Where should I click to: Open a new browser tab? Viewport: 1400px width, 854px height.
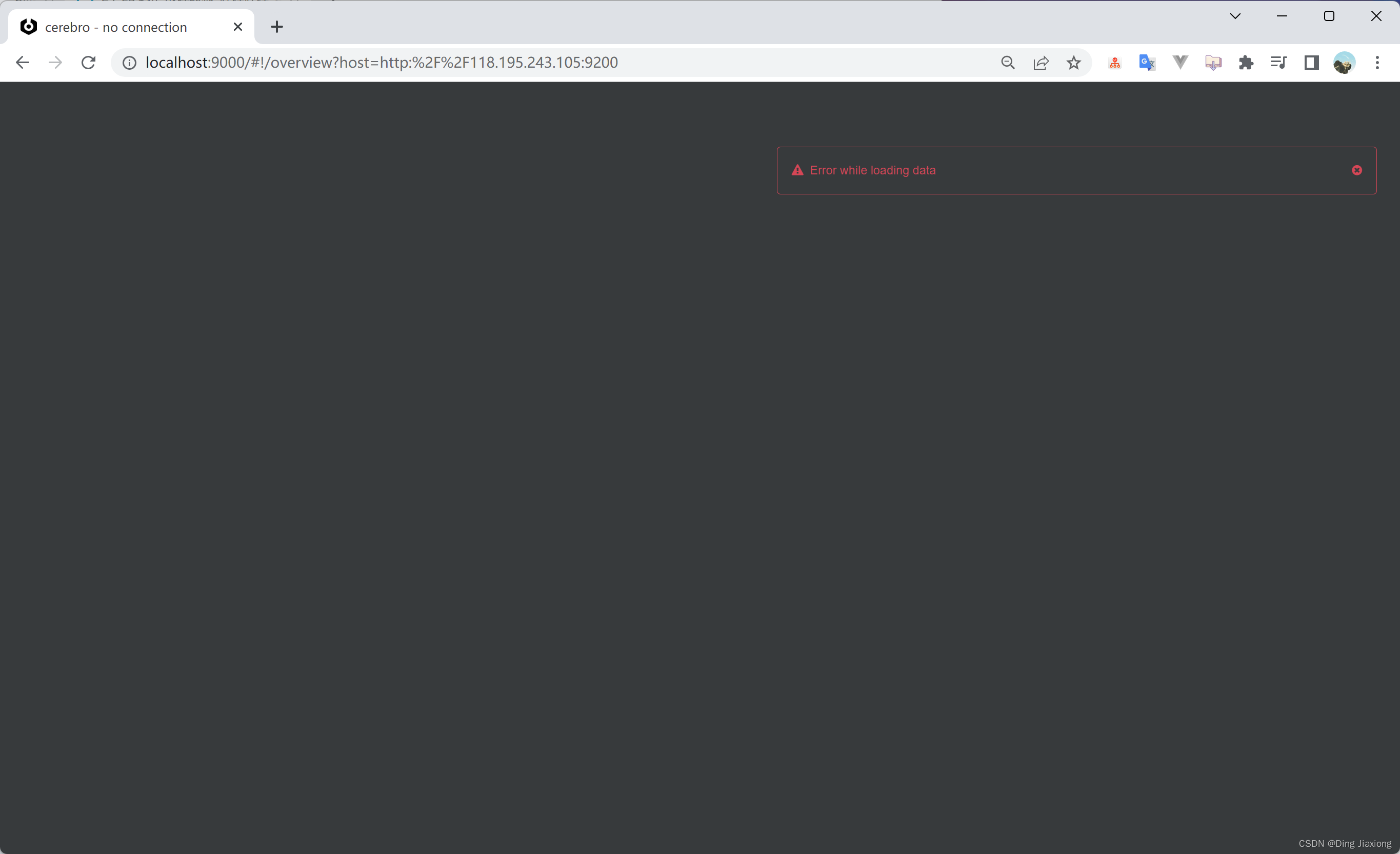277,27
